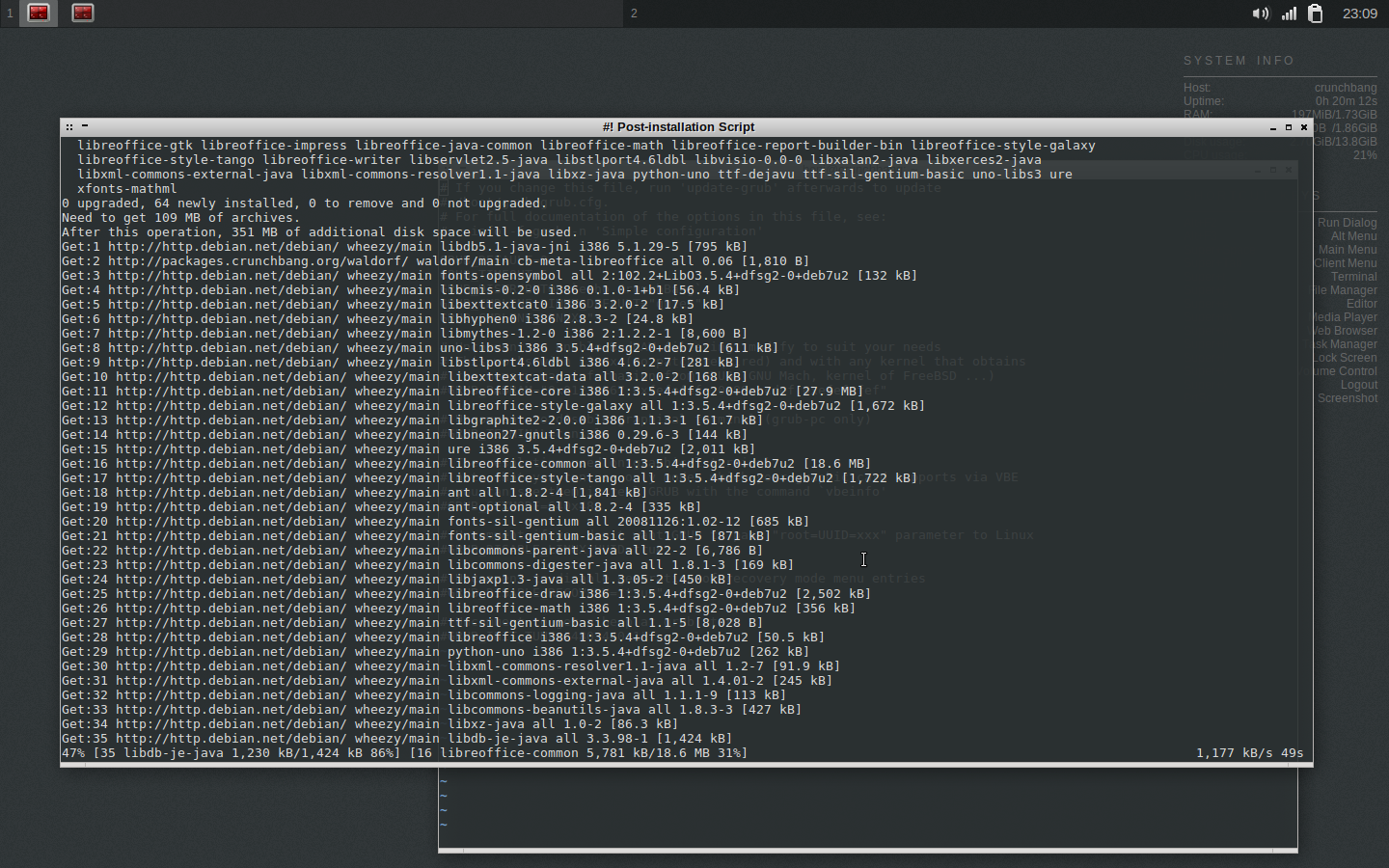Image resolution: width=1389 pixels, height=868 pixels.
Task: Click 'xfonts-mathml' in the package list
Action: point(127,189)
